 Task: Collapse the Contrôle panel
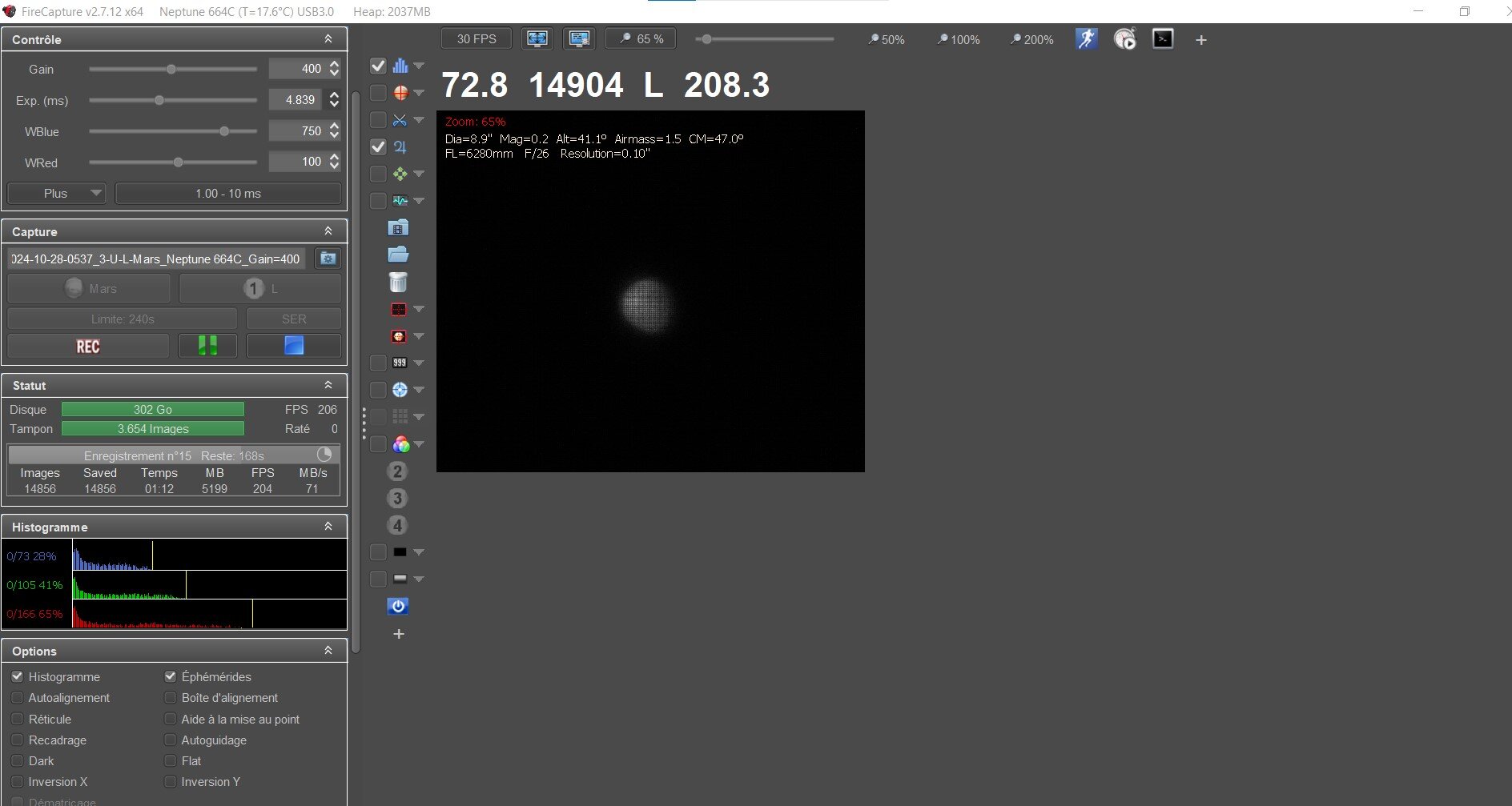(x=328, y=39)
